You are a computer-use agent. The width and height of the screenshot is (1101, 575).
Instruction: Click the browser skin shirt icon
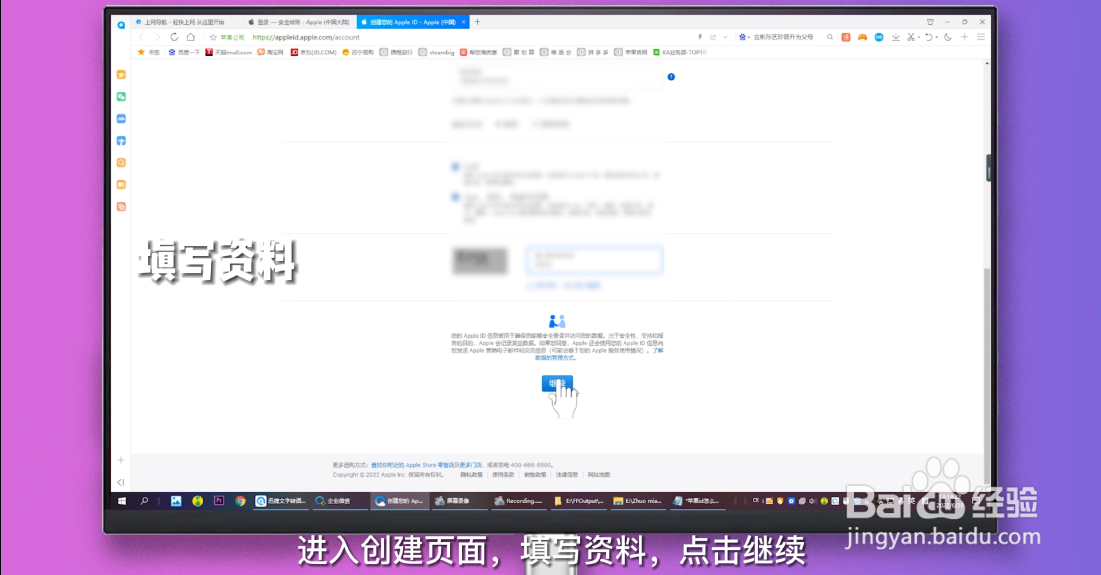click(930, 22)
